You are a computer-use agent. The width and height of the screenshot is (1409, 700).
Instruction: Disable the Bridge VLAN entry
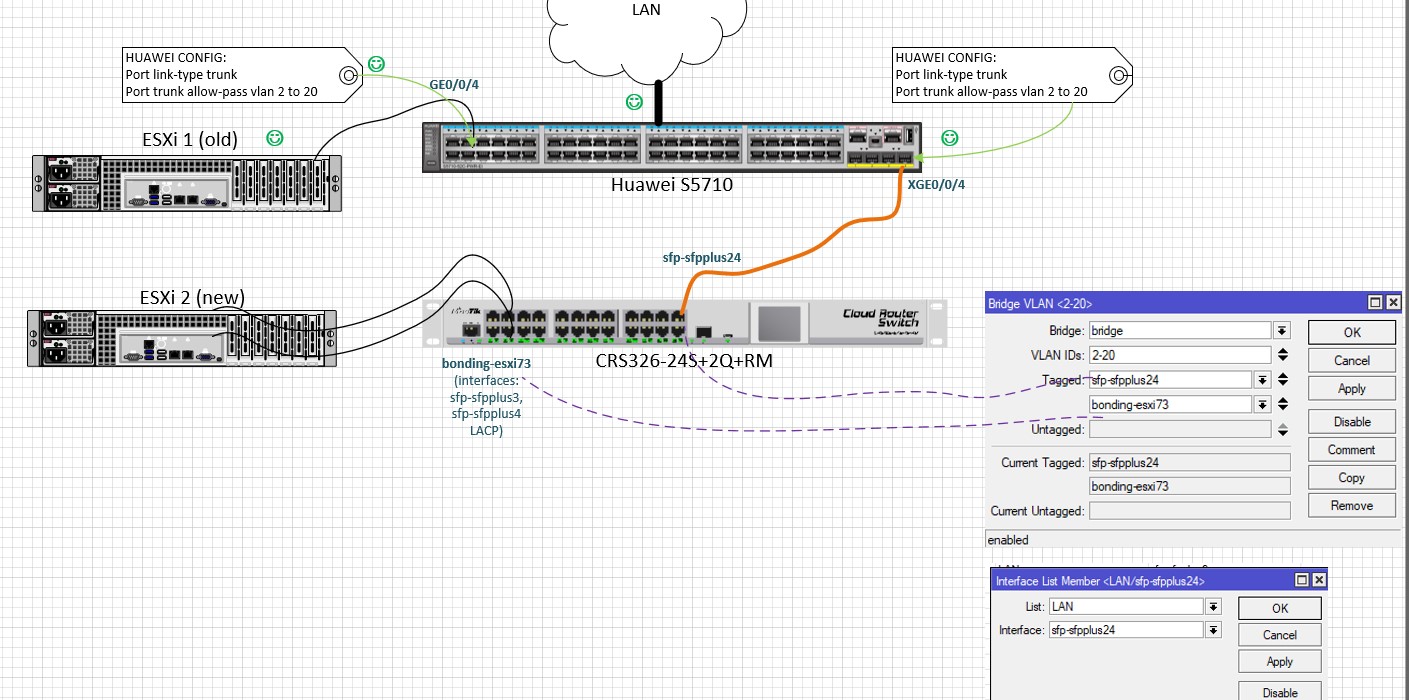point(1351,422)
